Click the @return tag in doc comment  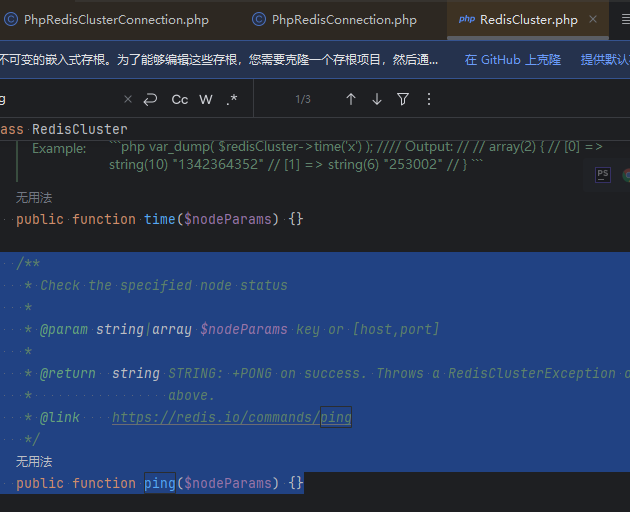pyautogui.click(x=68, y=373)
